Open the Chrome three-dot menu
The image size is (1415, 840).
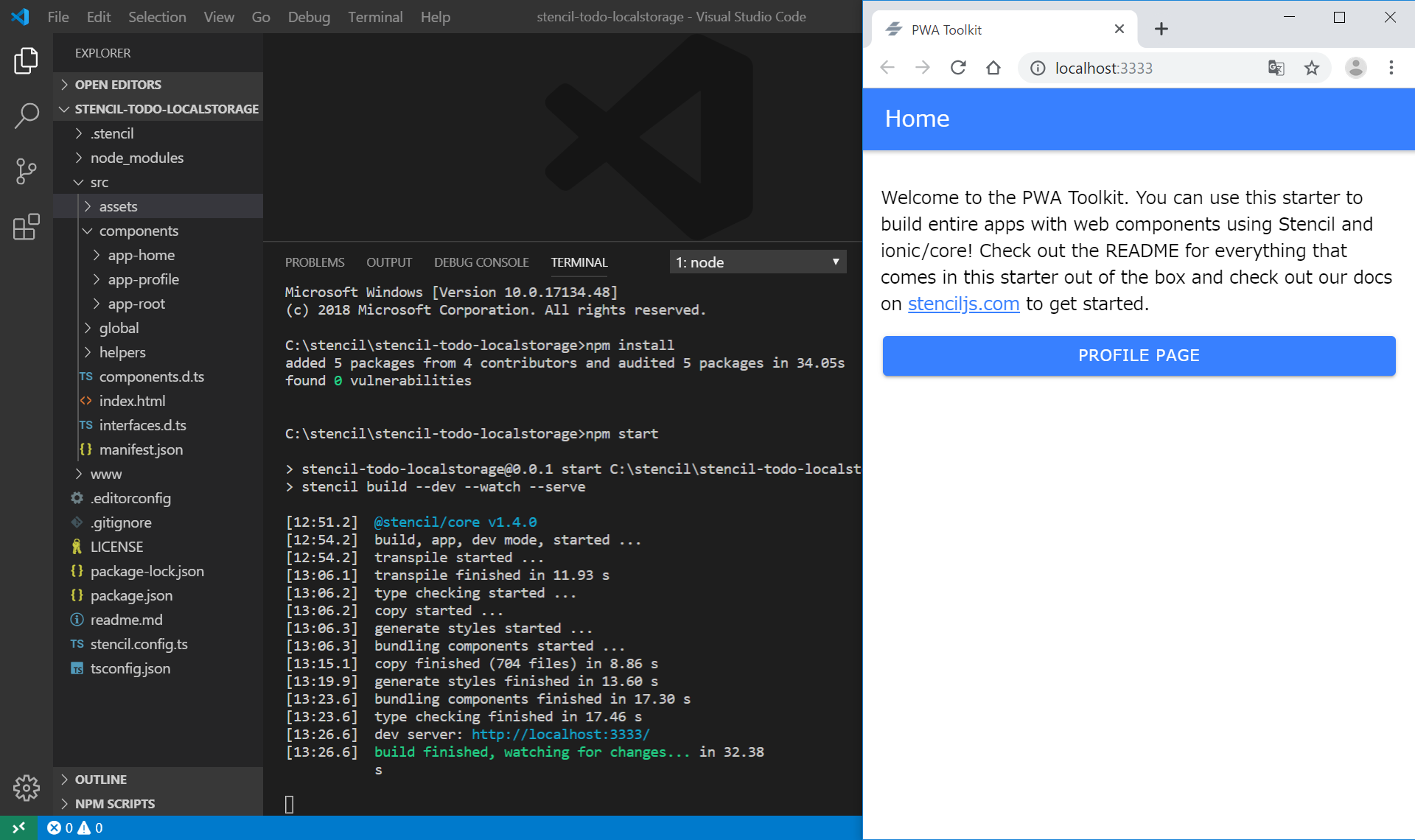1391,68
